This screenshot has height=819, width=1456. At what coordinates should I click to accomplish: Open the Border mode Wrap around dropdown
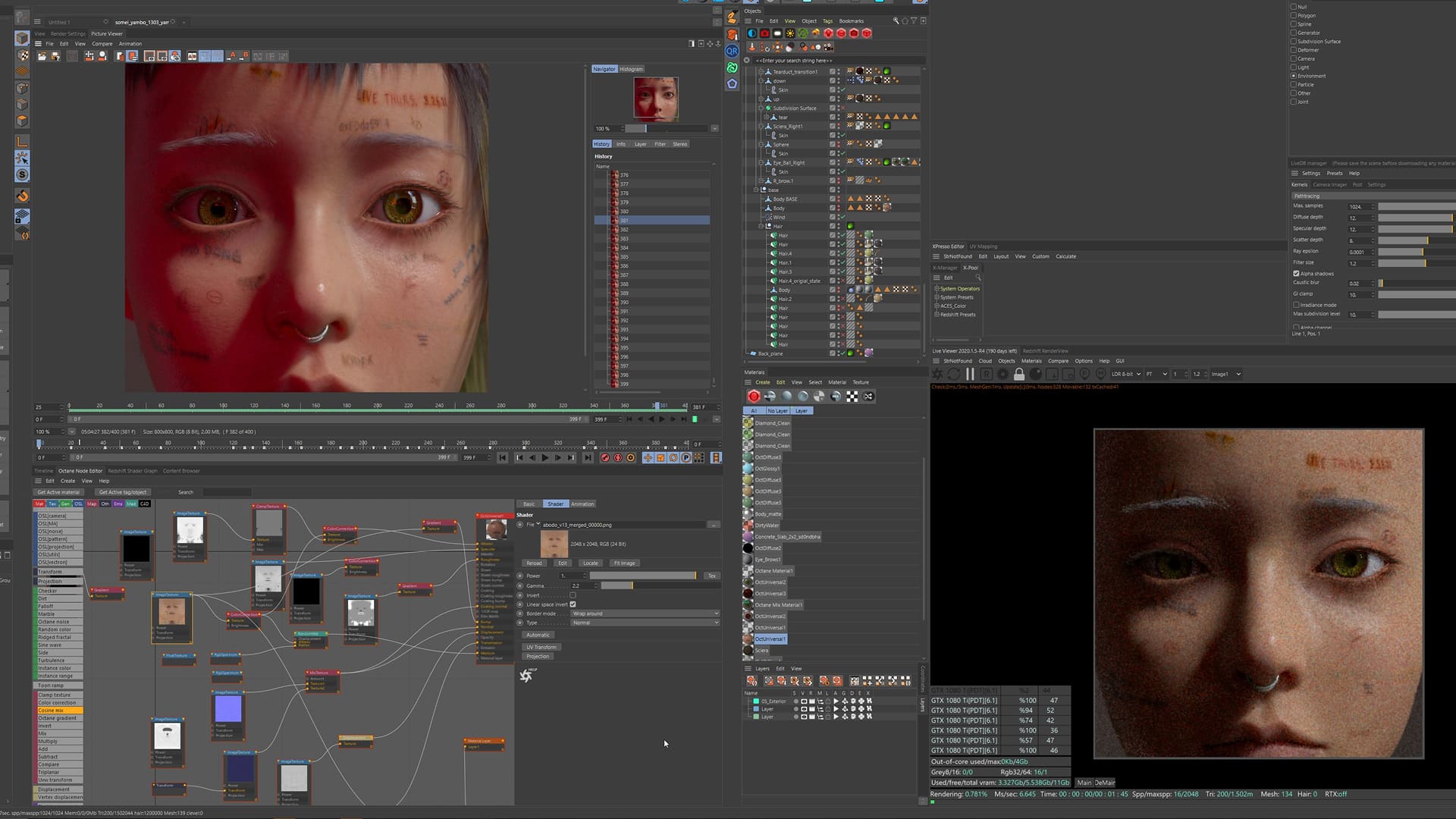pyautogui.click(x=645, y=613)
